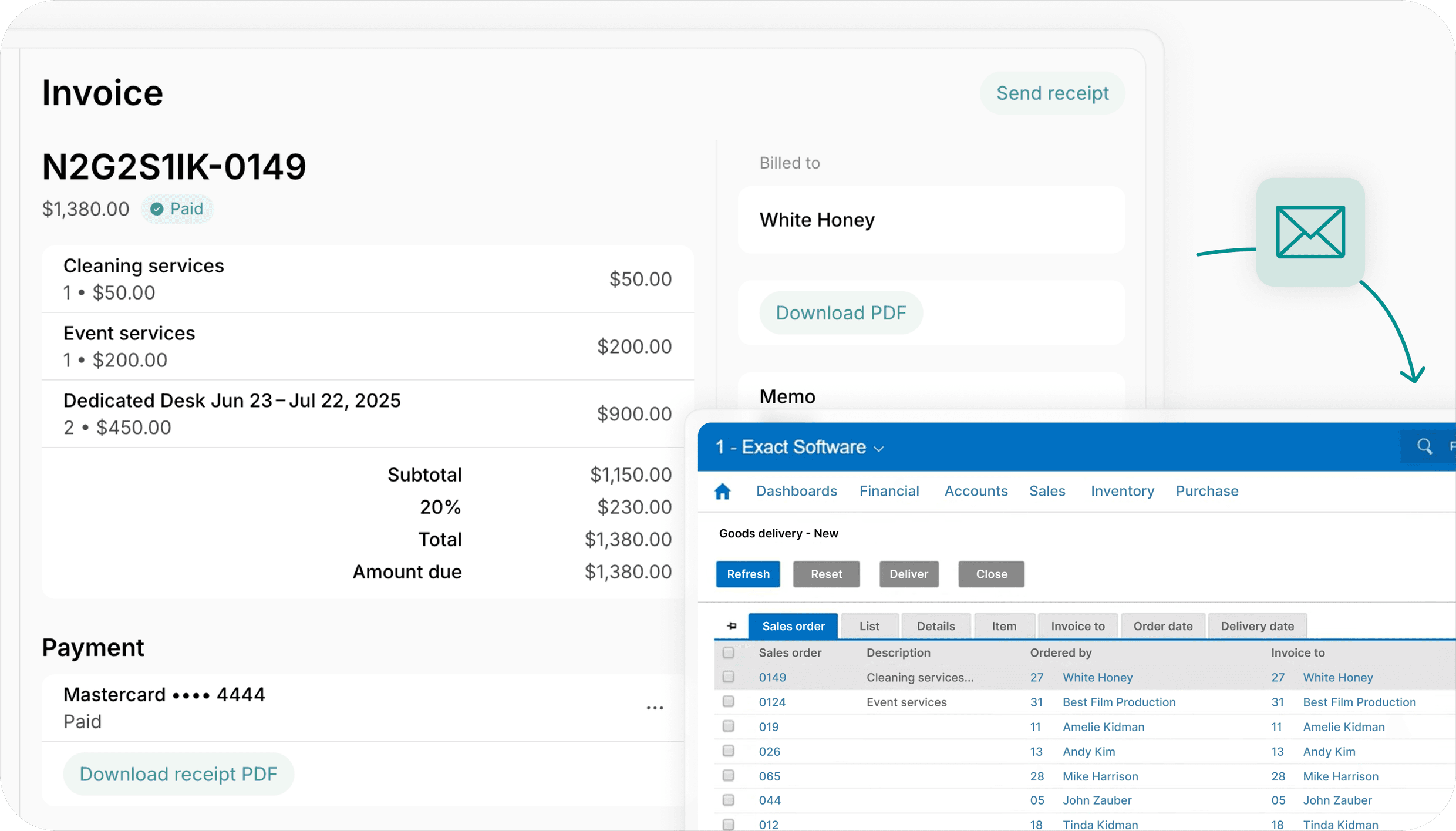The width and height of the screenshot is (1456, 831).
Task: Toggle the select-all checkbox in table header
Action: [x=729, y=652]
